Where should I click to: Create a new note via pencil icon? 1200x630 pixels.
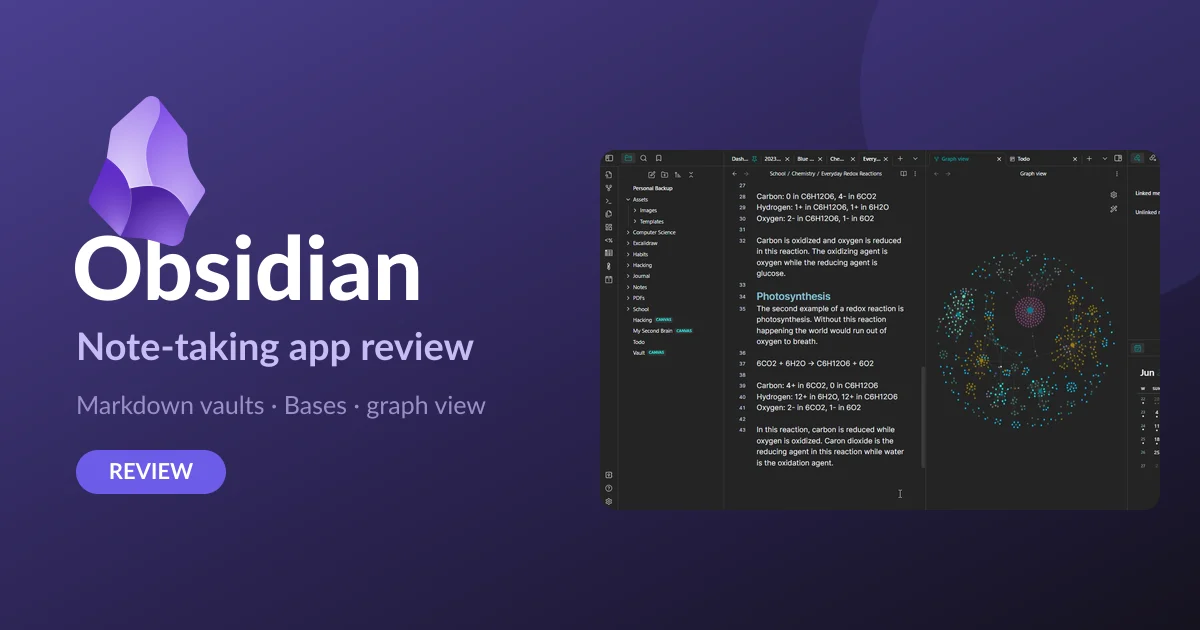pyautogui.click(x=652, y=174)
